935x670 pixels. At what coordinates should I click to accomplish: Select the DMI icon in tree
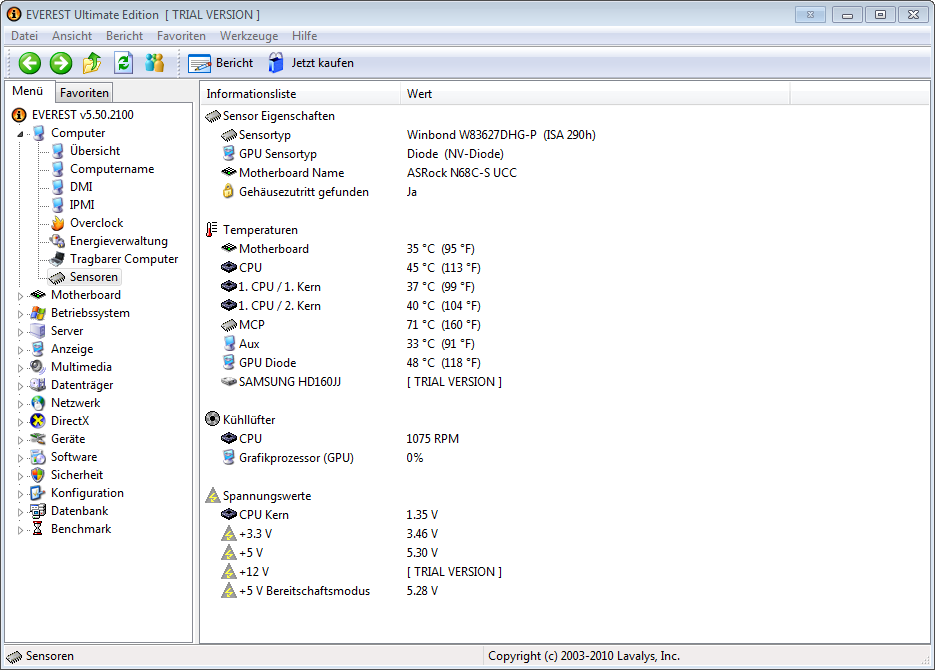pos(57,187)
